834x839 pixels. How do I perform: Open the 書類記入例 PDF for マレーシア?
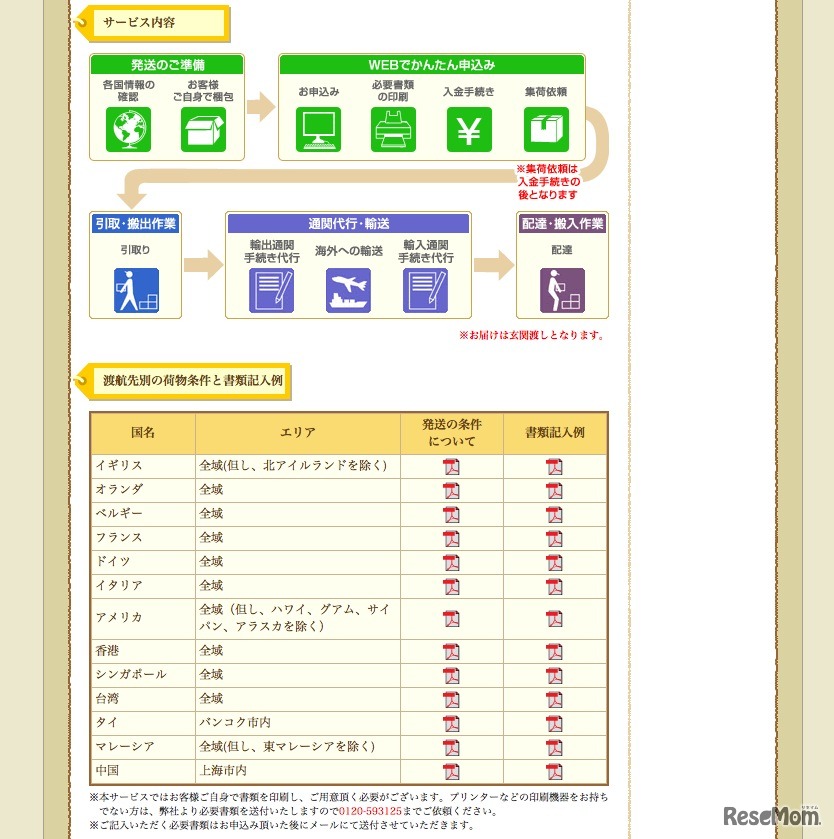click(554, 748)
